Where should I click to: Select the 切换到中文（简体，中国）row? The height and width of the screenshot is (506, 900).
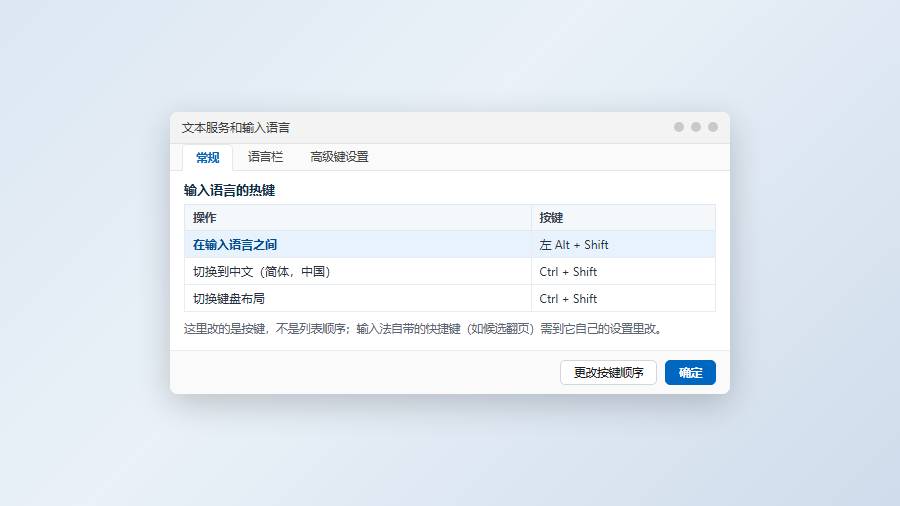click(x=449, y=271)
